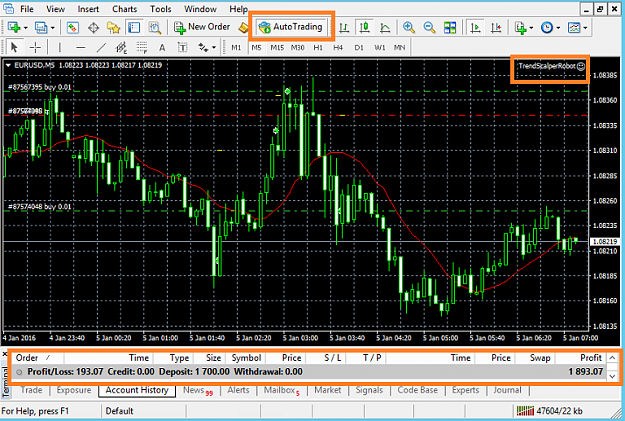Zoom in on the chart
This screenshot has height=421, width=625.
tap(409, 28)
